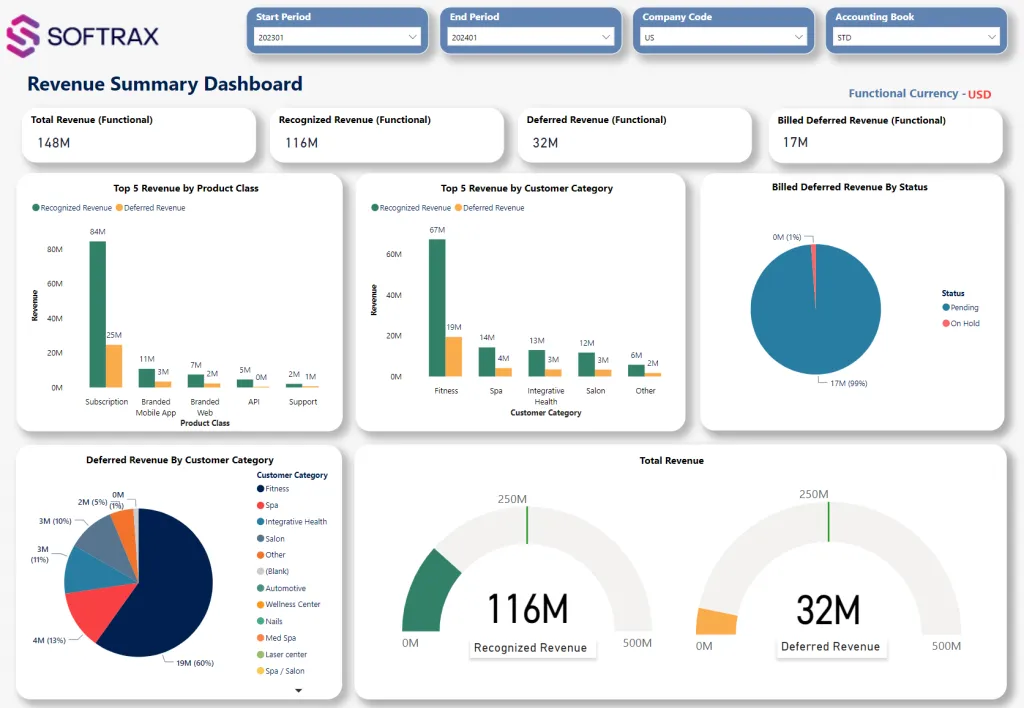The image size is (1024, 708).
Task: Click Recognized Revenue legend in Product Class chart
Action: (x=36, y=208)
